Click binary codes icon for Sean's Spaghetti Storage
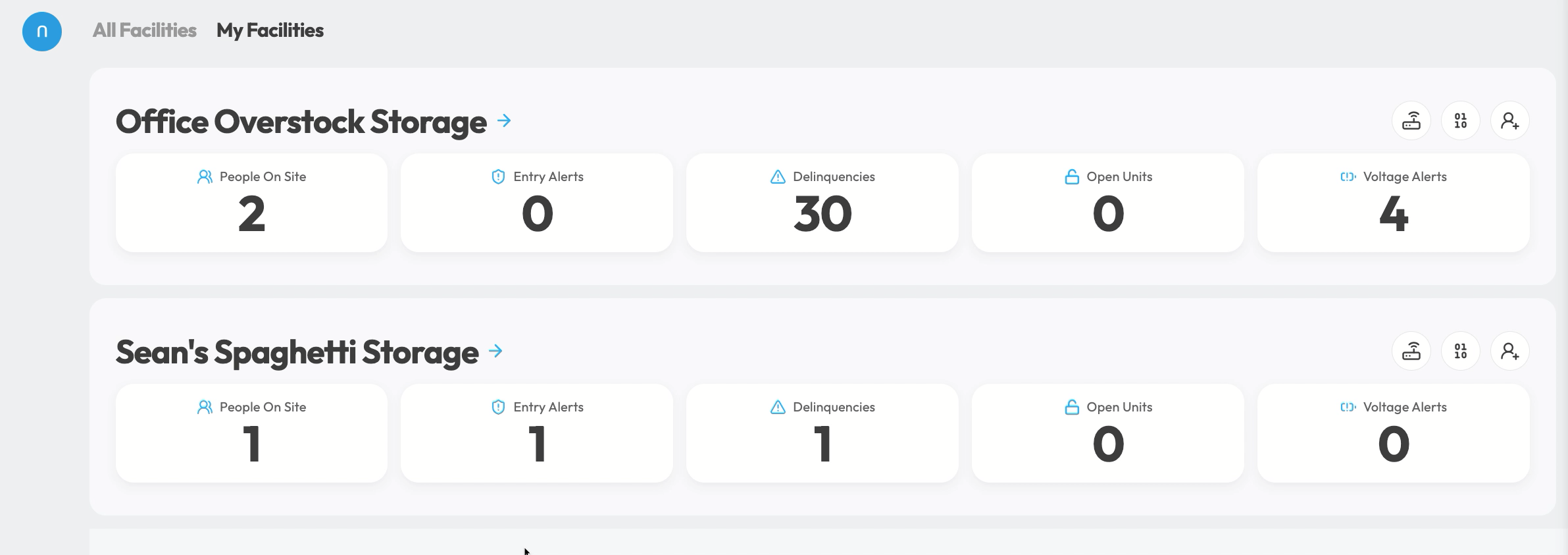The image size is (1568, 555). (1461, 351)
